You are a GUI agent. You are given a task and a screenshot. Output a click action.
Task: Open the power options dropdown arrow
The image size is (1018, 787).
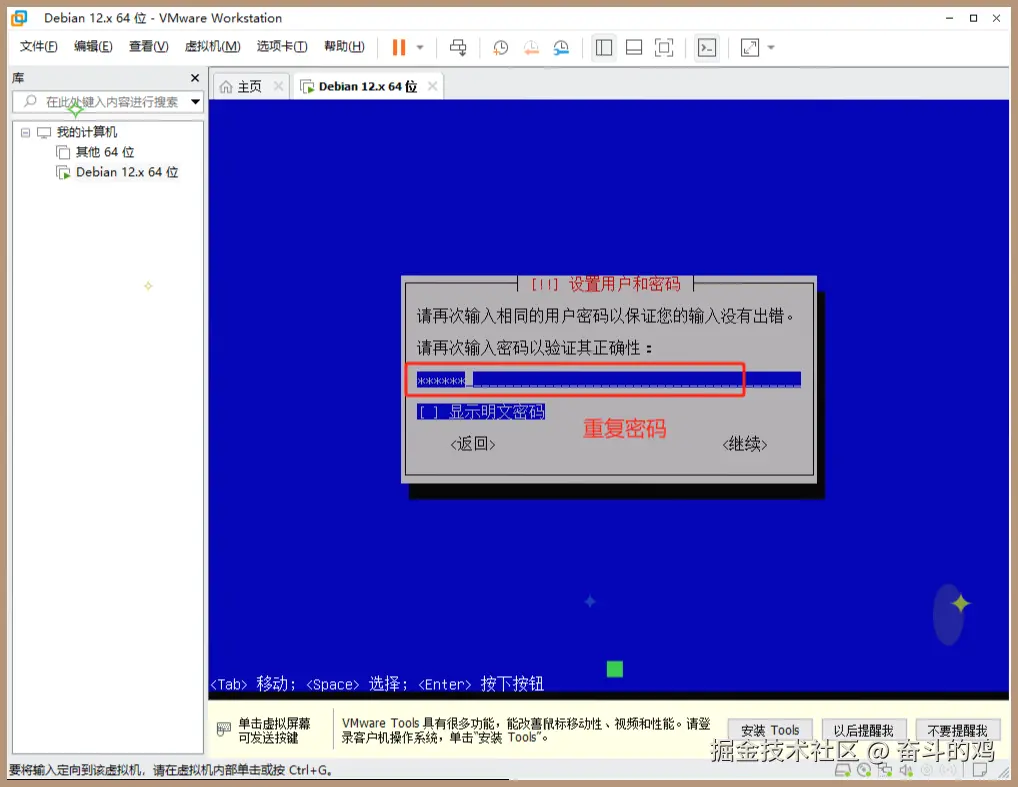coord(420,47)
